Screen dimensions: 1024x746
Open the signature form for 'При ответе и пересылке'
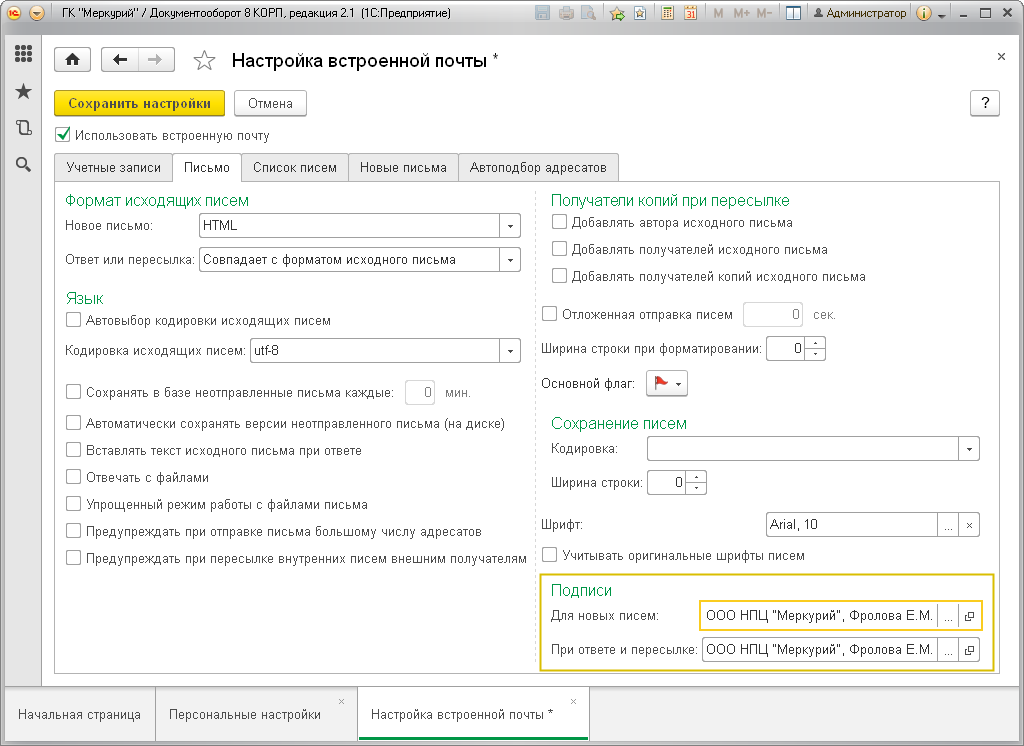click(969, 650)
